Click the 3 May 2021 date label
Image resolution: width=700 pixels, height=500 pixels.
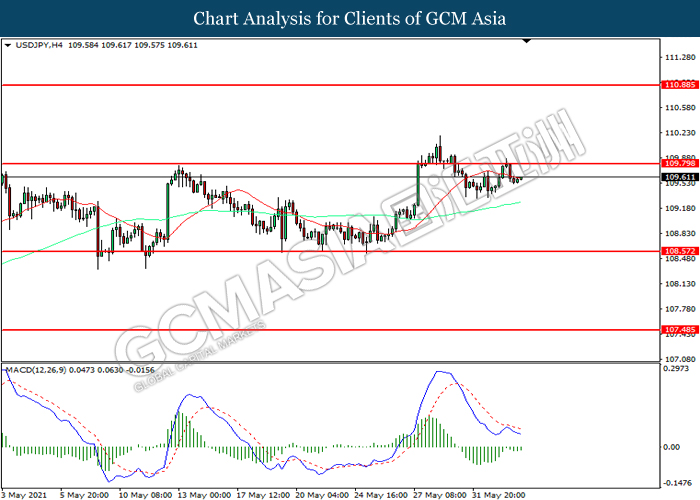click(x=26, y=494)
